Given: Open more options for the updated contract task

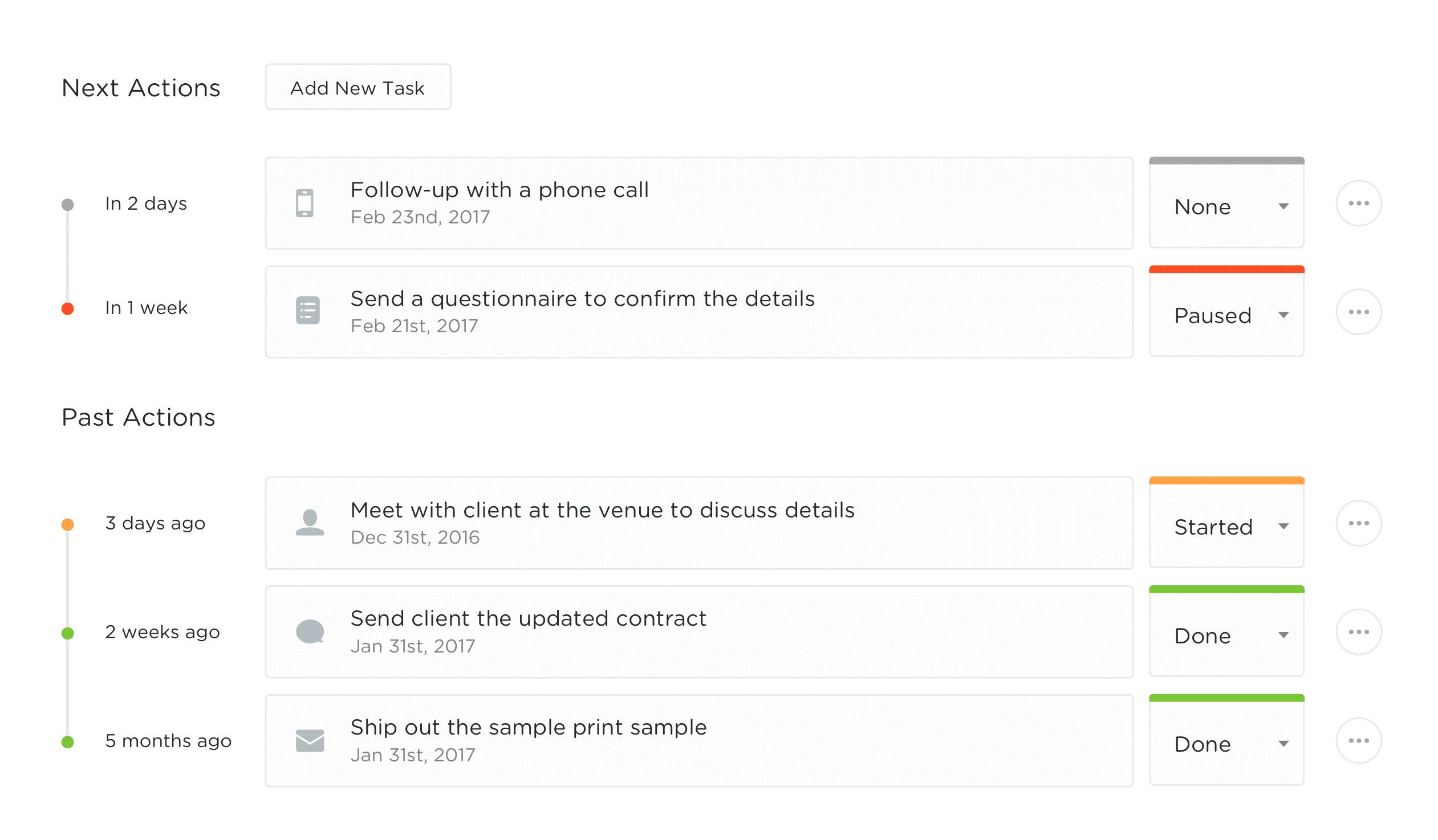Looking at the screenshot, I should click(x=1359, y=633).
